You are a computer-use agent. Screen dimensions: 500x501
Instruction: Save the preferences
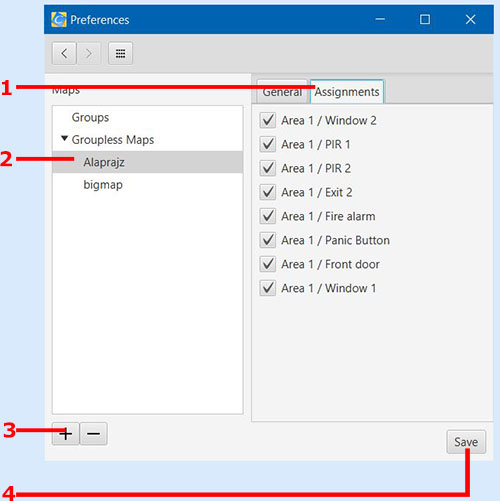(466, 442)
